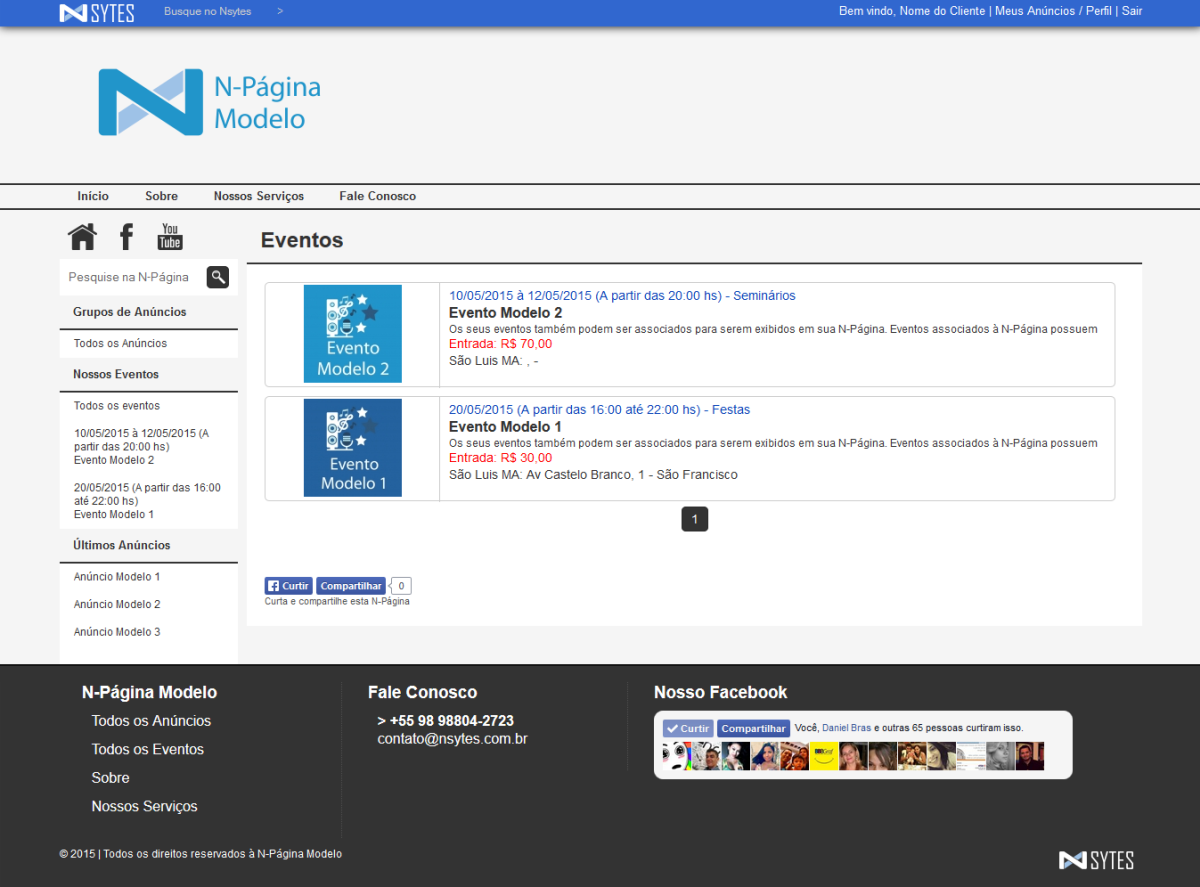Click the search magnifier button
The image size is (1200, 887).
(217, 277)
